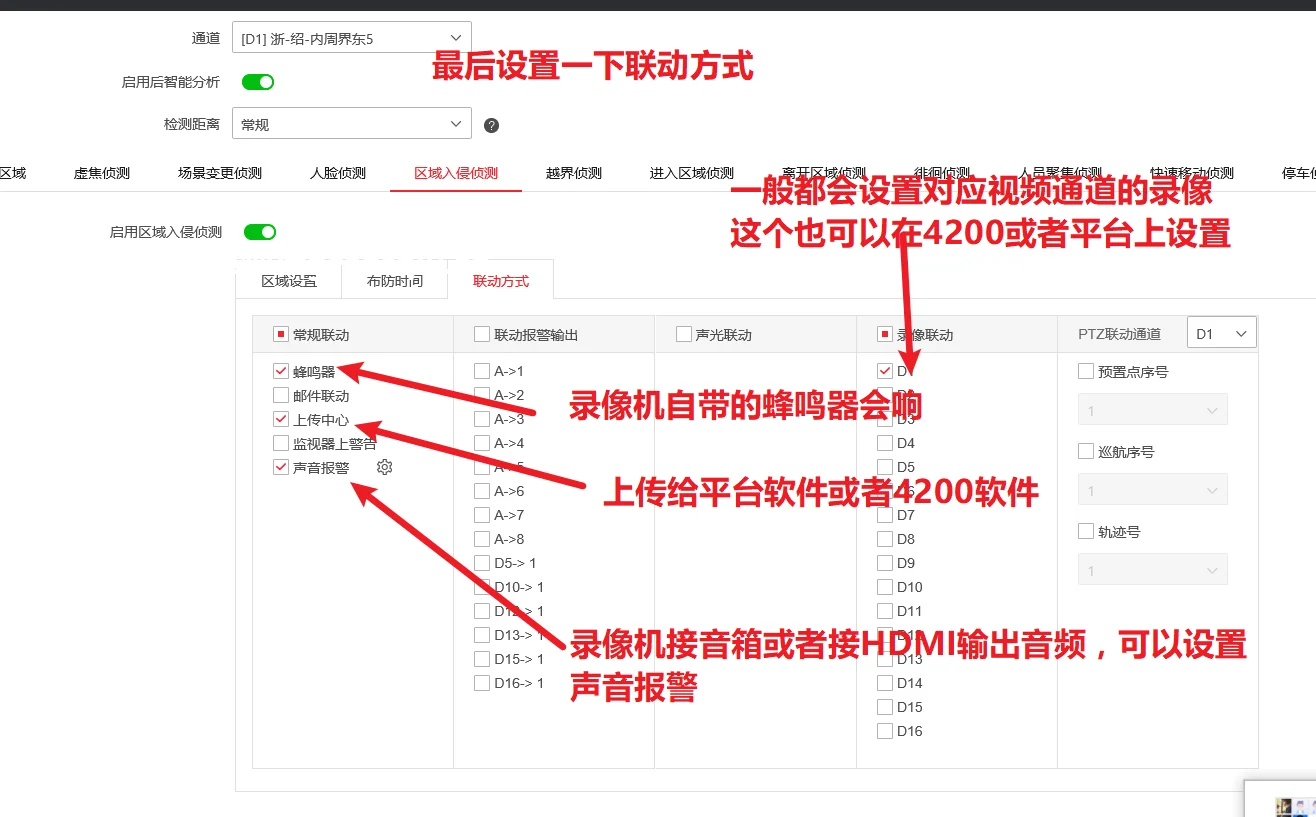Switch to the 区域设置 tab

pos(289,281)
